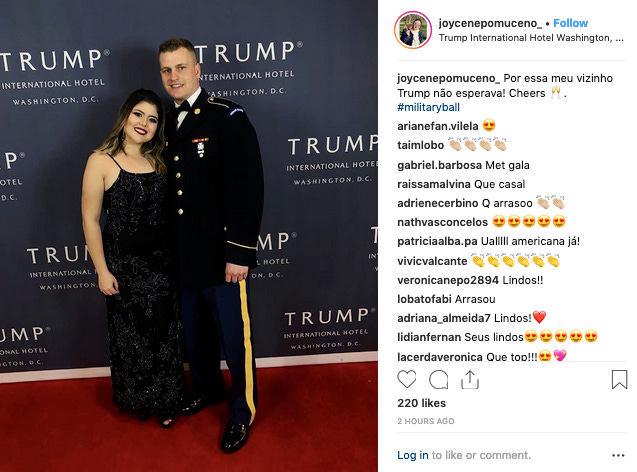Like the post with the heart icon

coord(407,380)
